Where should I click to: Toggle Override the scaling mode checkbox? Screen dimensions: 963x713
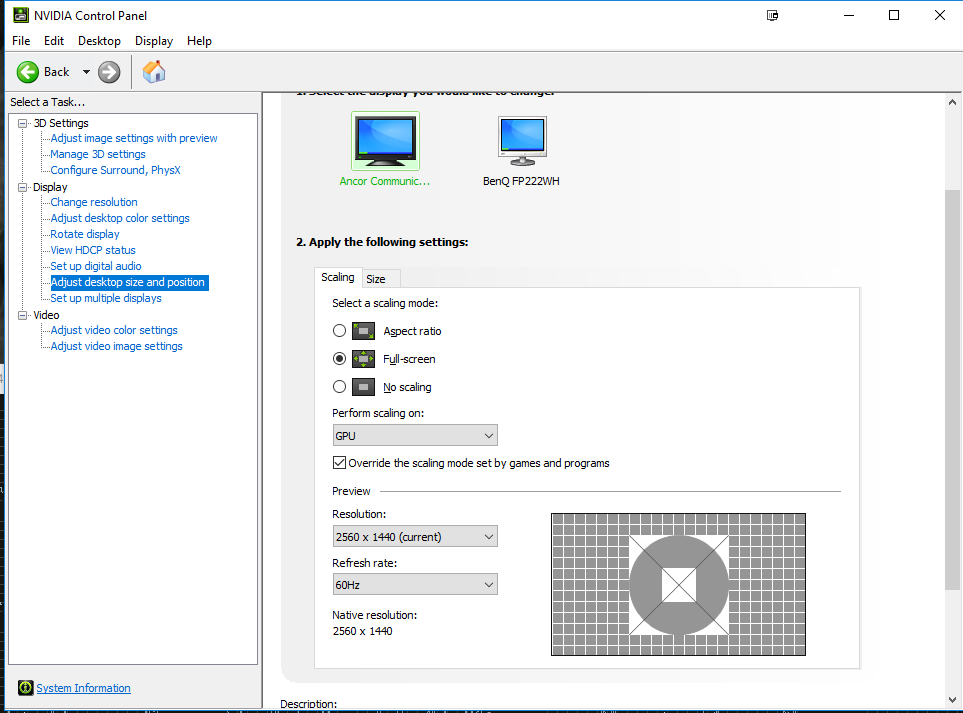click(x=339, y=463)
